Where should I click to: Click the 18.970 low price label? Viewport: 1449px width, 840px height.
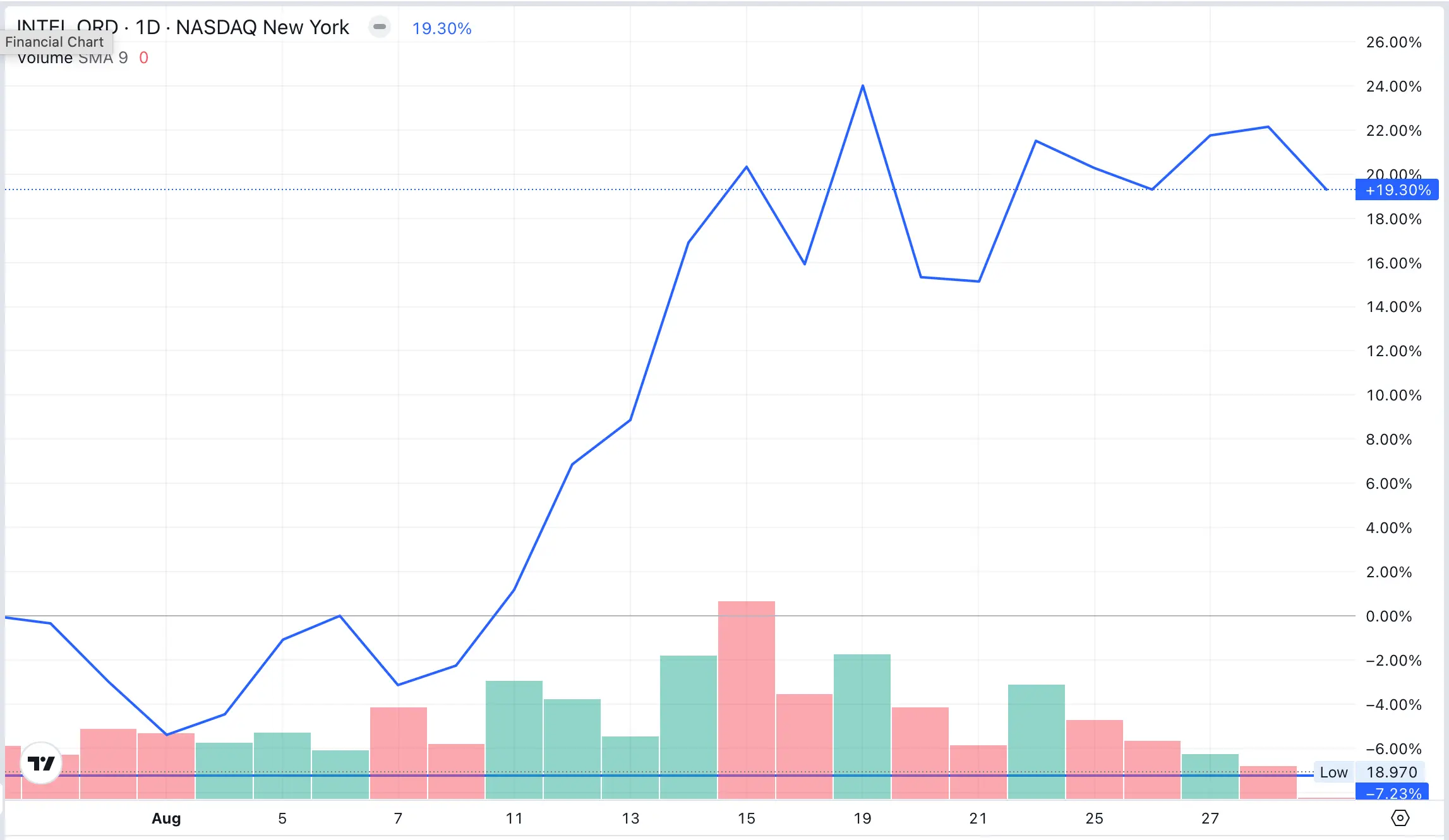click(x=1392, y=772)
